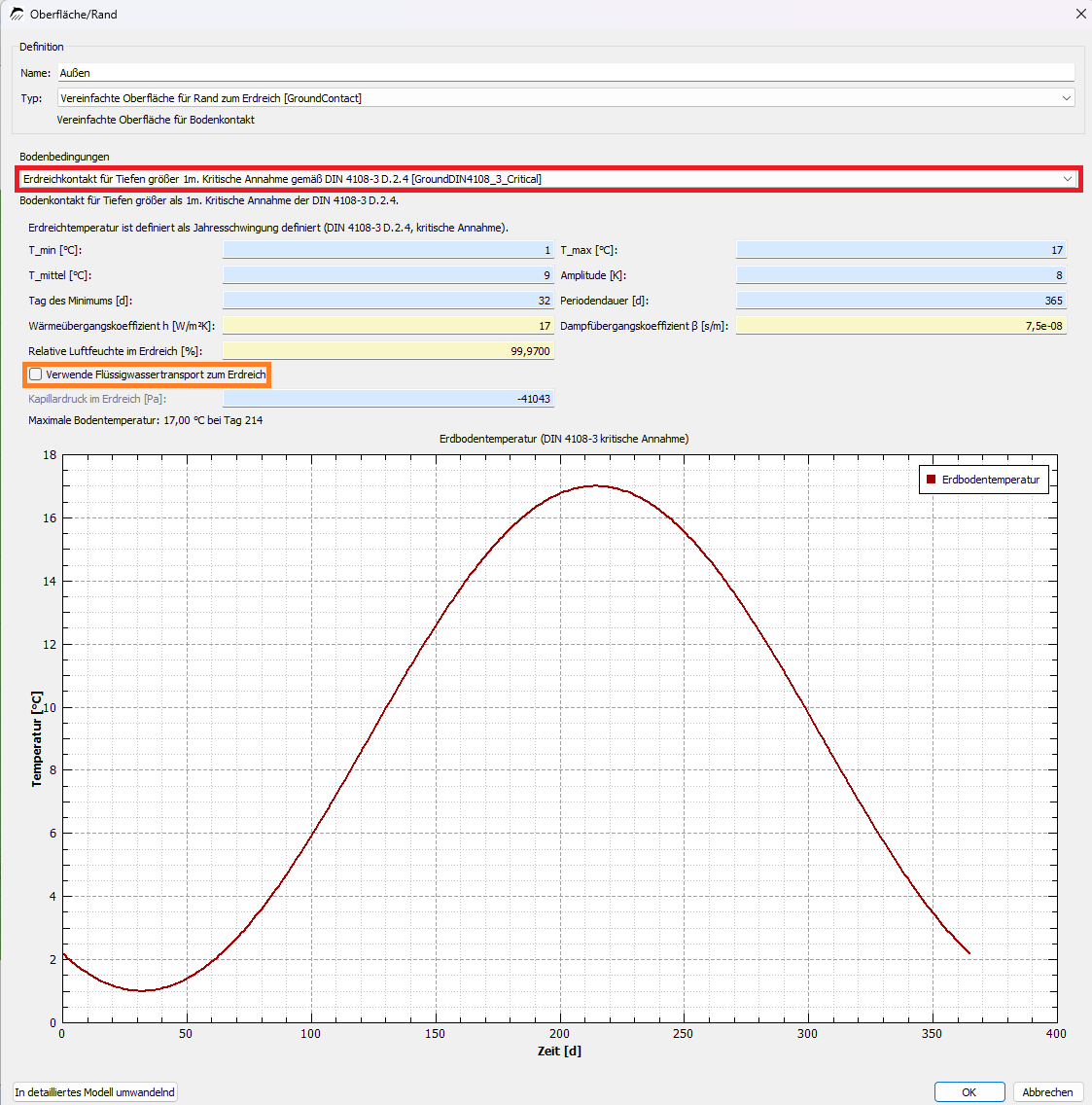Click the Relative Luftfeuchte im Erdreich field
1092x1105 pixels.
[x=388, y=351]
